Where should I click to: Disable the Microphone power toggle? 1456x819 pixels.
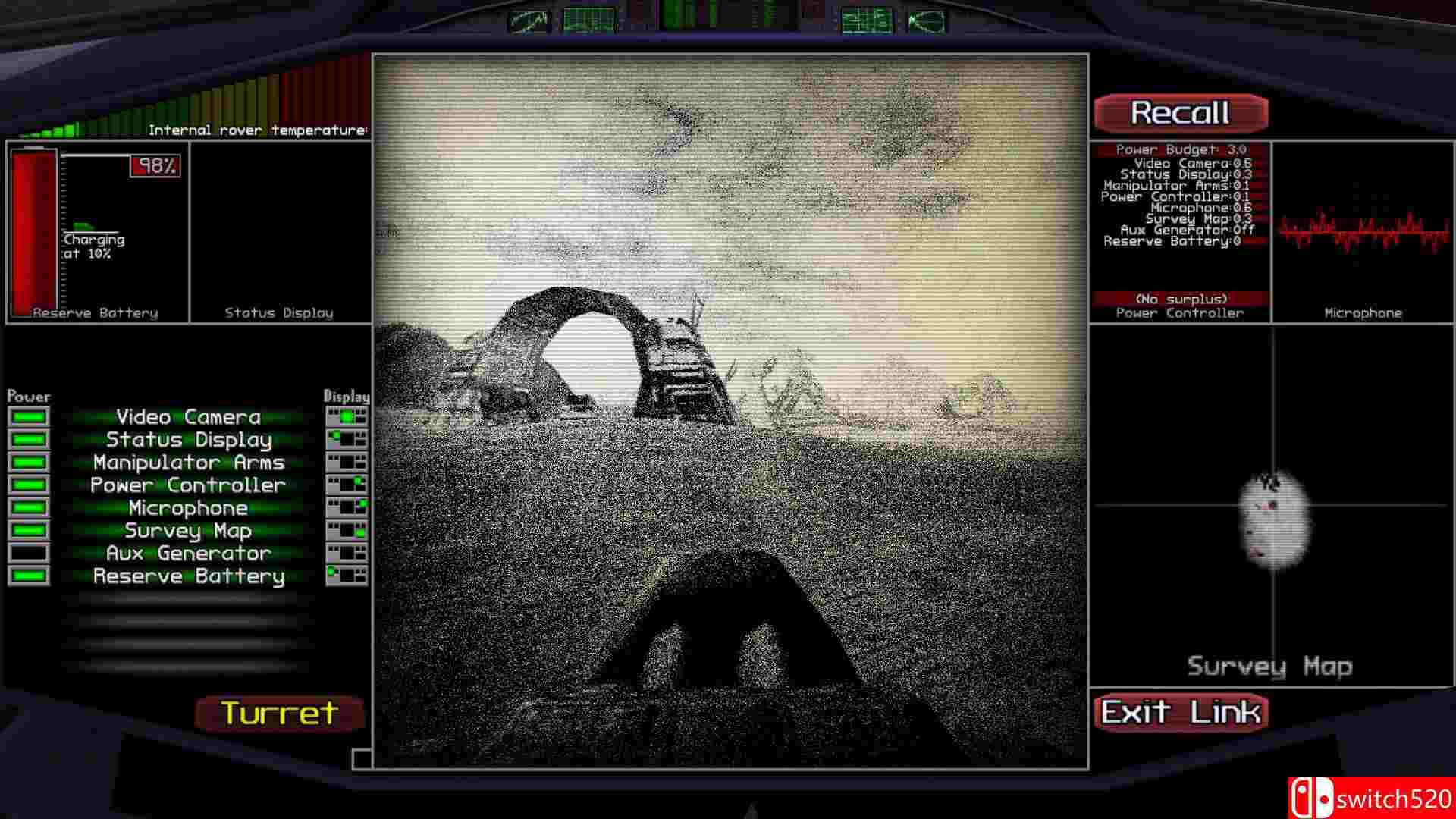tap(29, 508)
